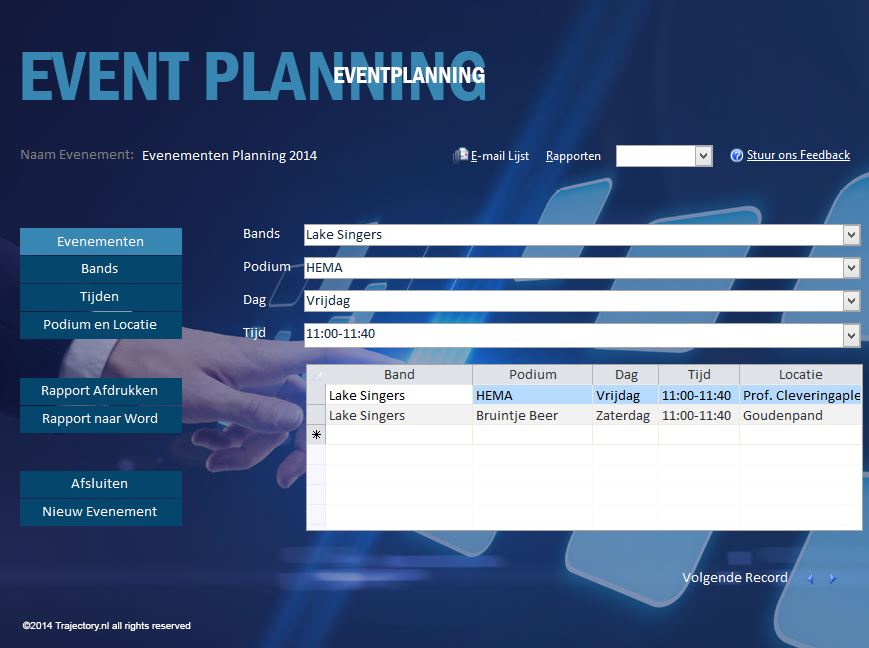
Task: Select Lake Singers cell in Bruintje Beer row
Action: 399,415
